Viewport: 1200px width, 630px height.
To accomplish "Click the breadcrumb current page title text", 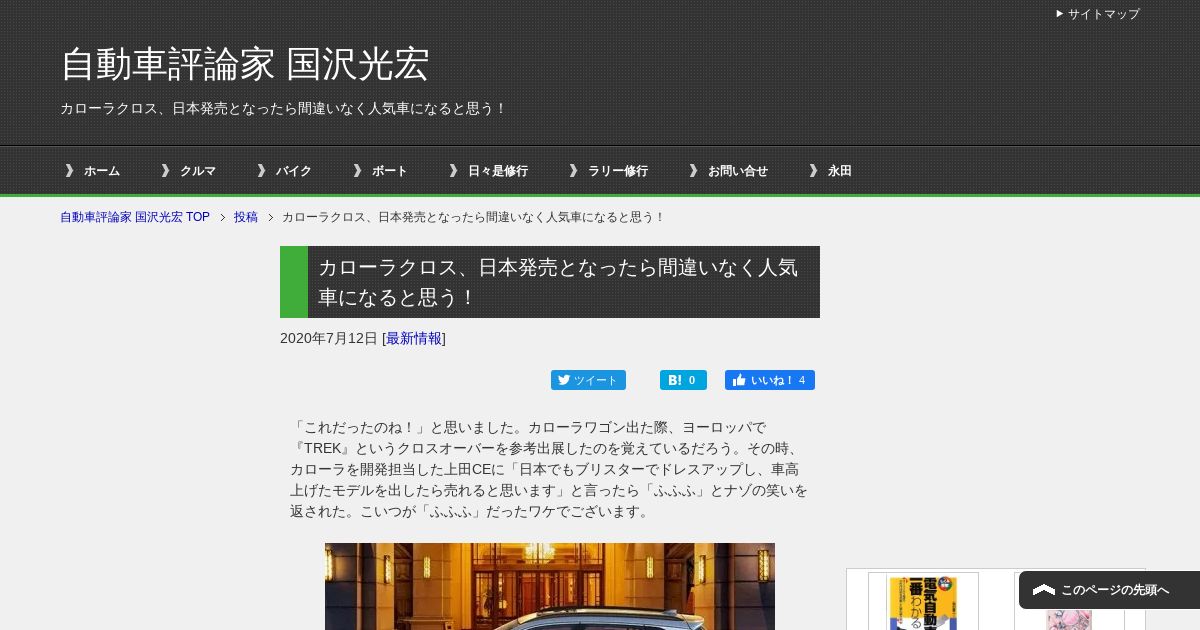I will click(x=474, y=217).
